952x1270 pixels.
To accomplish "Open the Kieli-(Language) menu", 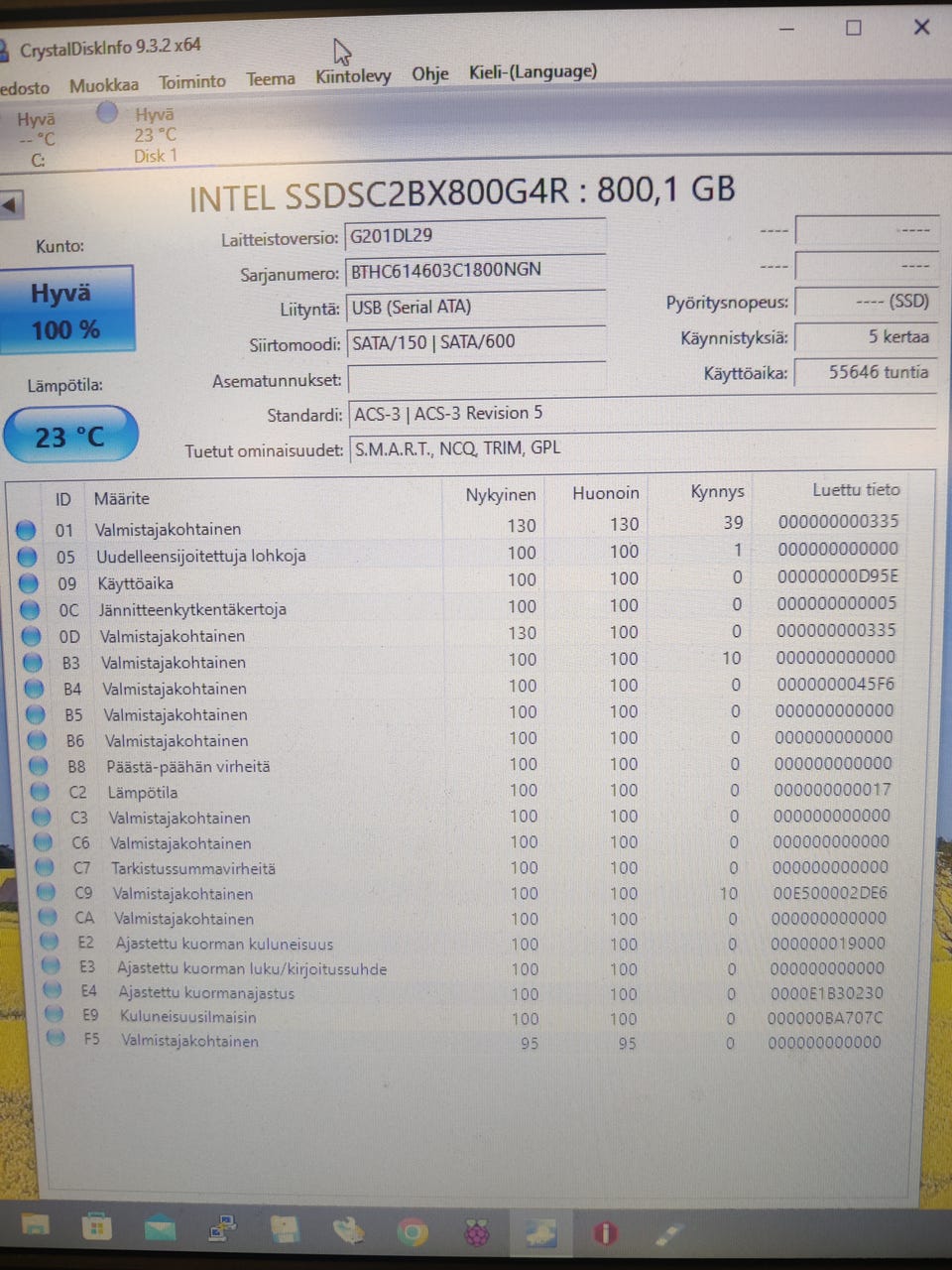I will click(x=534, y=71).
